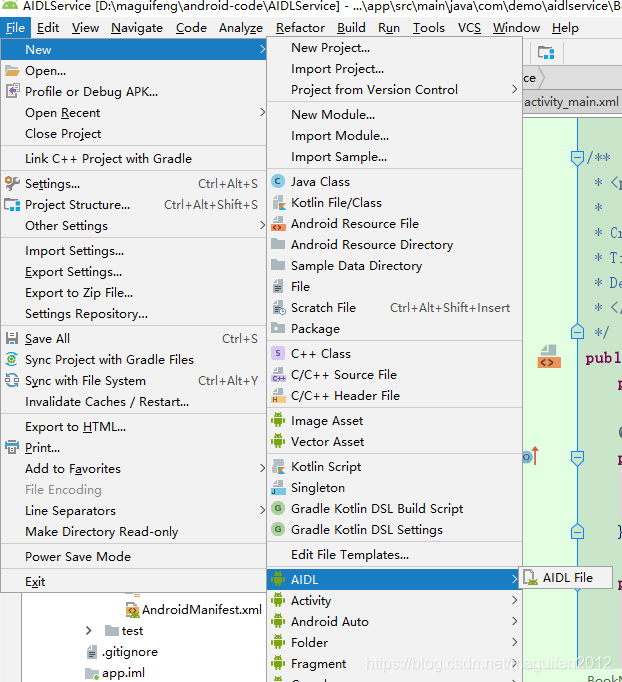622x682 pixels.
Task: Click the Java Class icon
Action: [x=278, y=181]
